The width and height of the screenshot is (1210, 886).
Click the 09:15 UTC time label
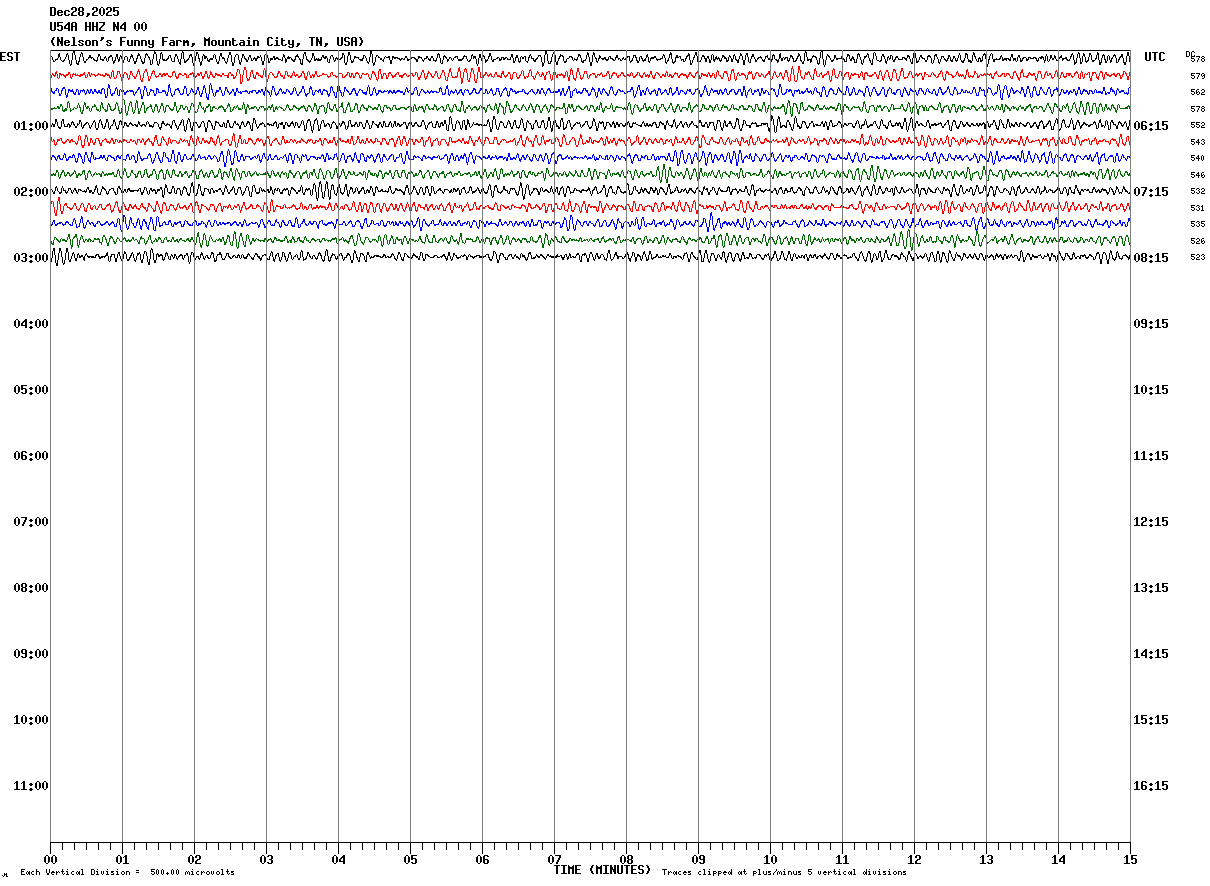[1151, 324]
